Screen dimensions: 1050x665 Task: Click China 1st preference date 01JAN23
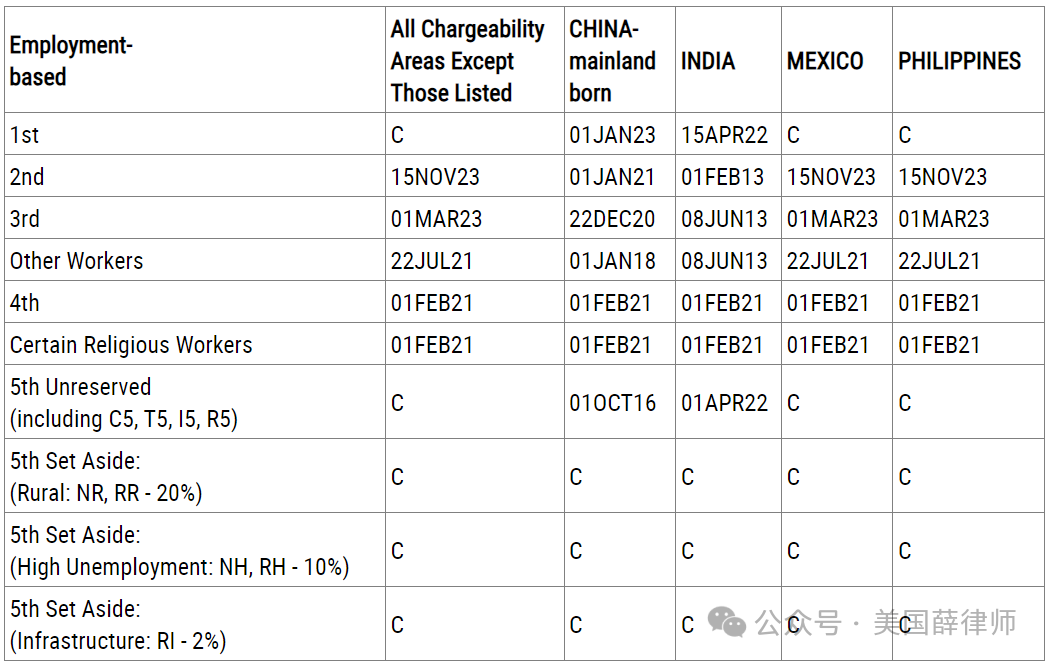coord(612,135)
